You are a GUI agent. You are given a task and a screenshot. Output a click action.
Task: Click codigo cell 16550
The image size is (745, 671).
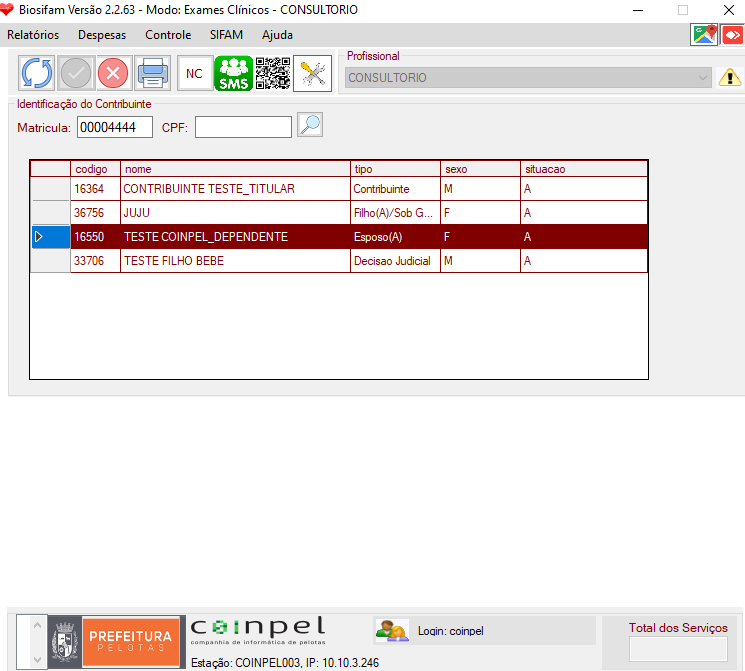click(x=96, y=237)
